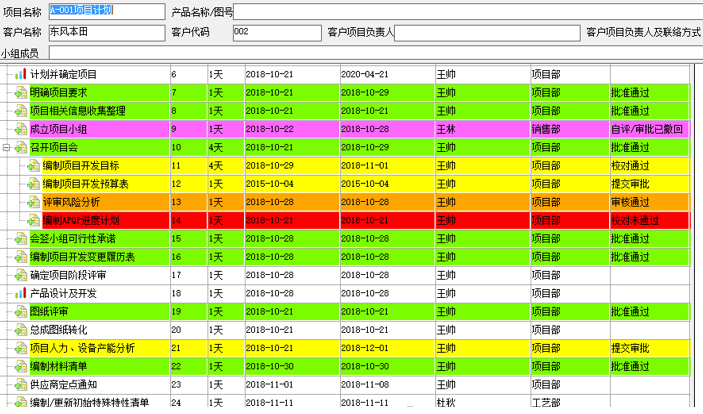This screenshot has width=703, height=414.
Task: Click the document icon for 会签小组可行性承诺
Action: pos(21,238)
